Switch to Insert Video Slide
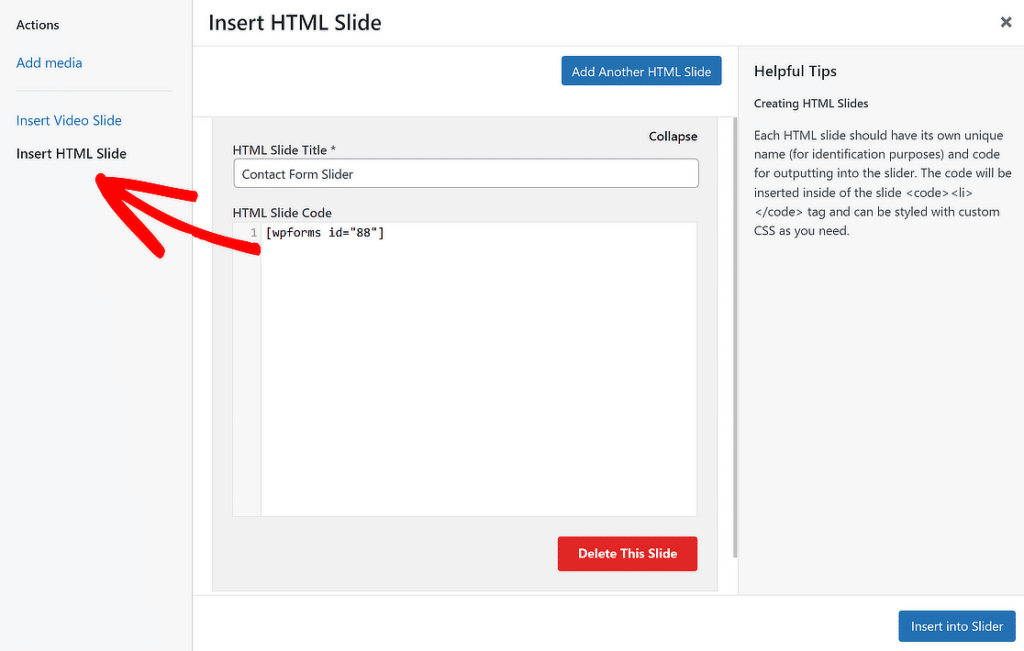 68,120
